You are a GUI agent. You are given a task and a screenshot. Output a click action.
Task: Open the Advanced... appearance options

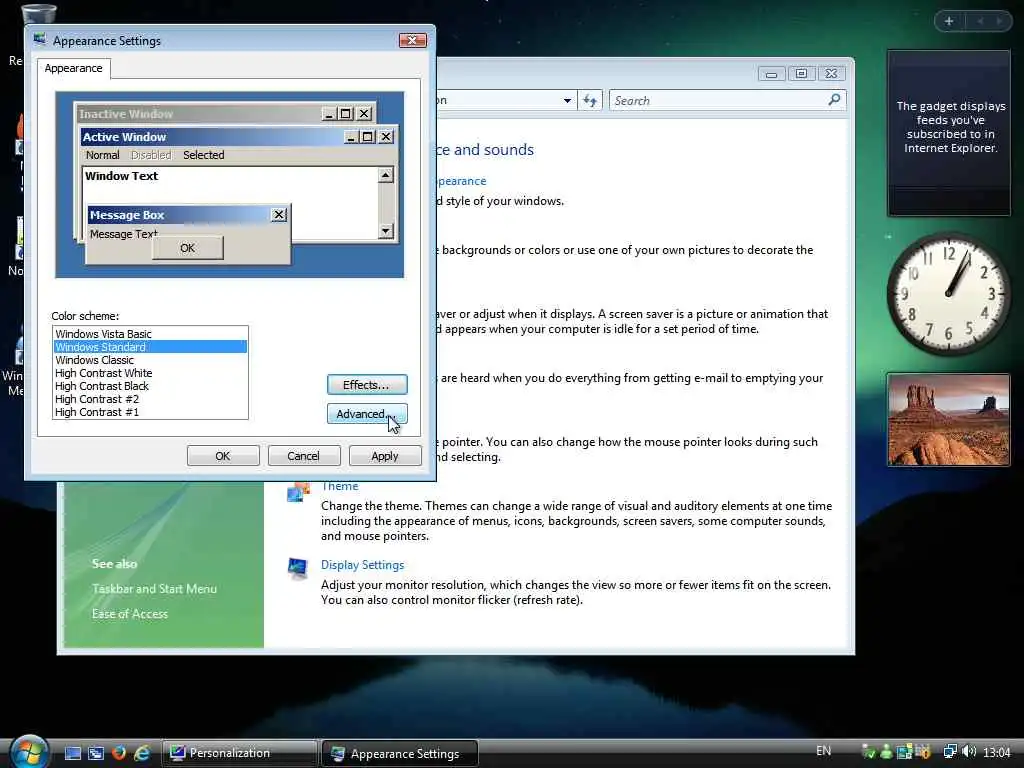click(x=367, y=413)
